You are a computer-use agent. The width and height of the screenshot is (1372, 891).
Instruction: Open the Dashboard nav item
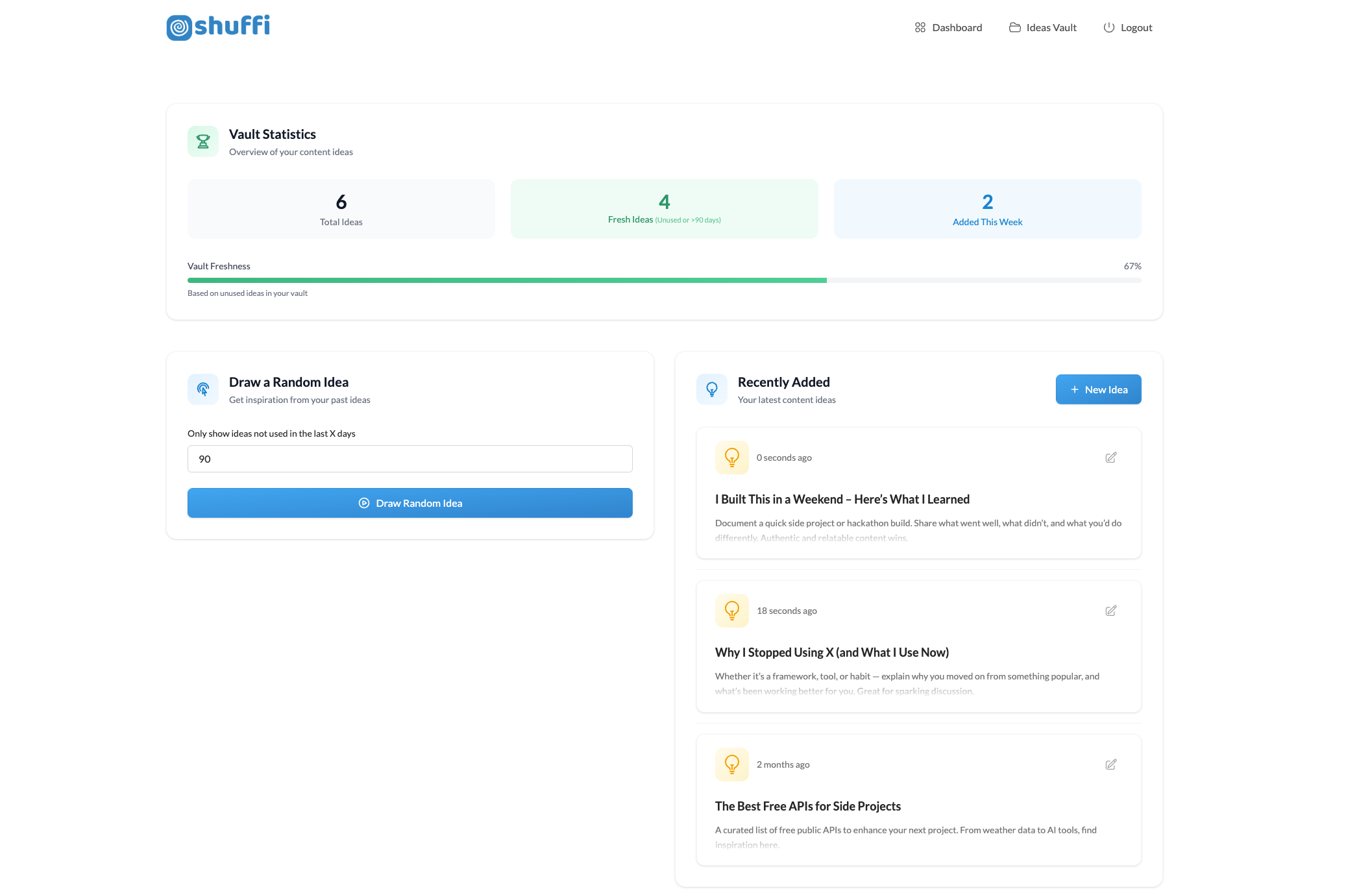948,27
